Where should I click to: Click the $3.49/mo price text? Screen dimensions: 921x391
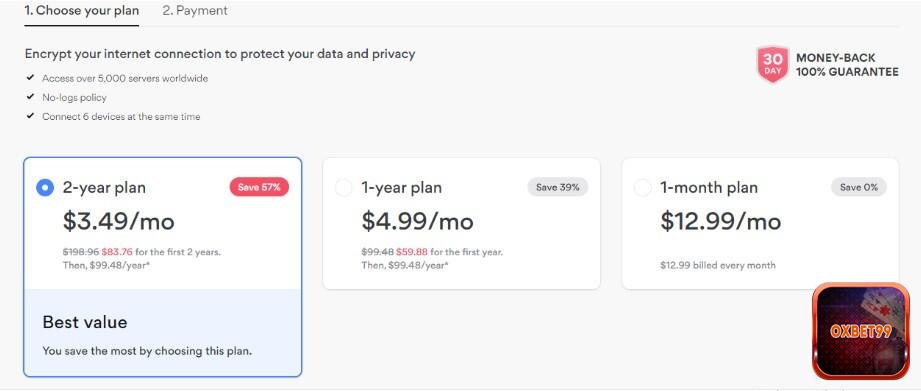click(119, 221)
